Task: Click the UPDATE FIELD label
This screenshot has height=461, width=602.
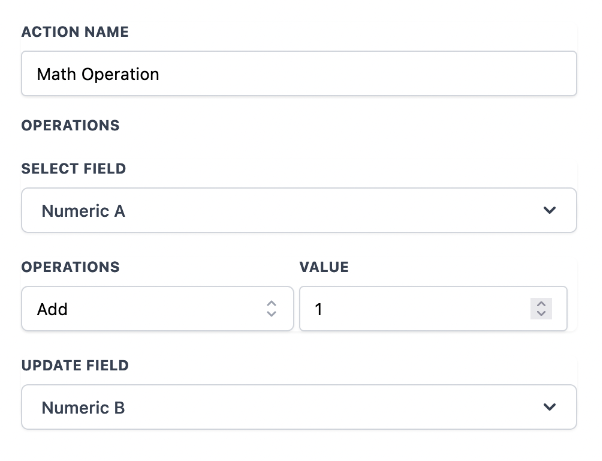Action: point(75,365)
